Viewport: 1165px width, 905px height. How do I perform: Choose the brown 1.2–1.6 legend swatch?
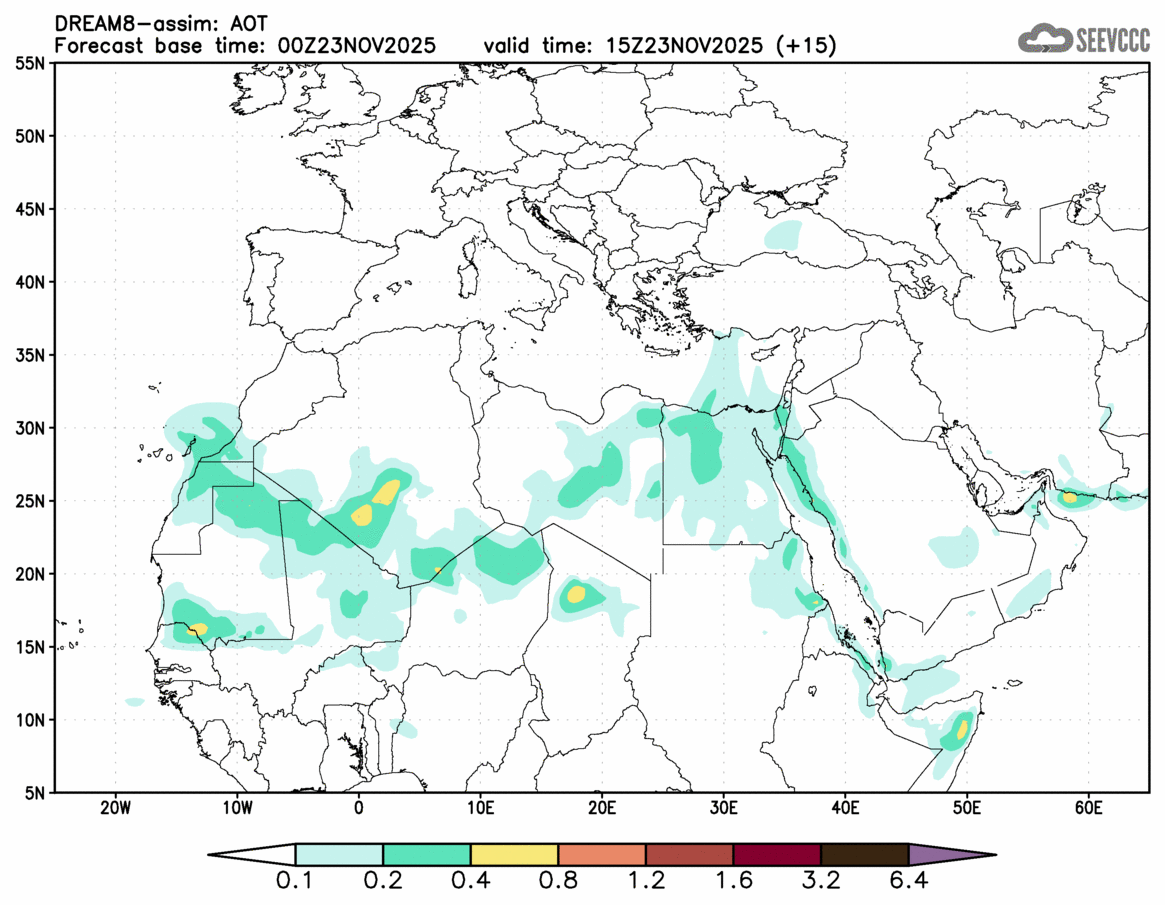pos(689,855)
